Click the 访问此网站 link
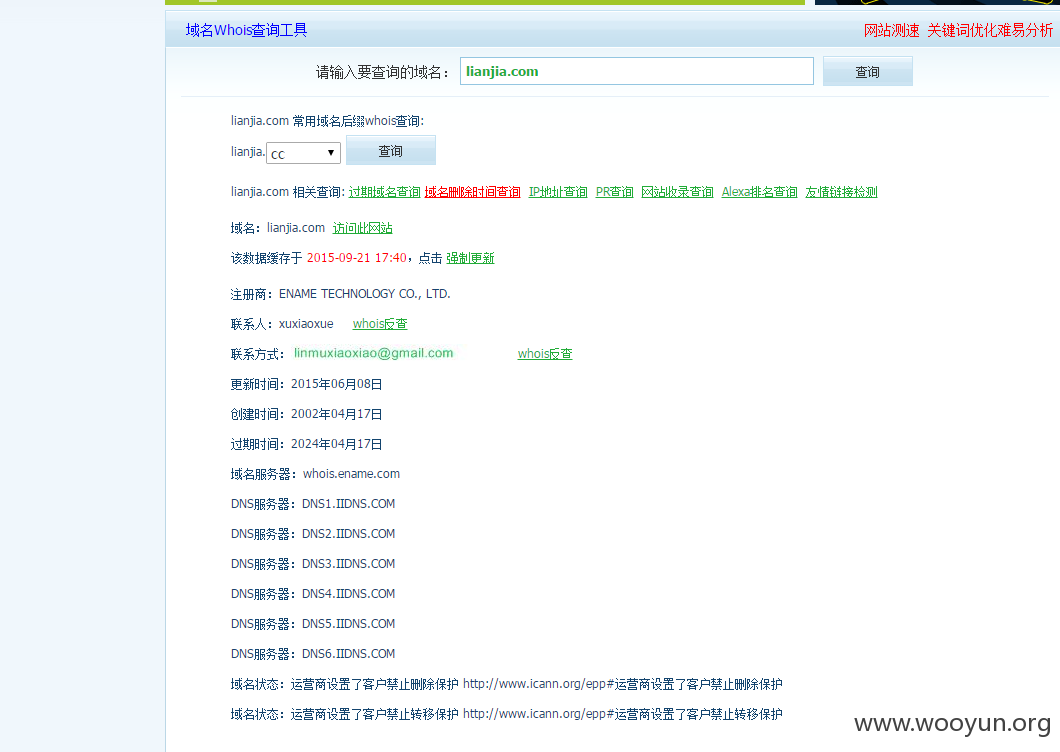 point(362,228)
